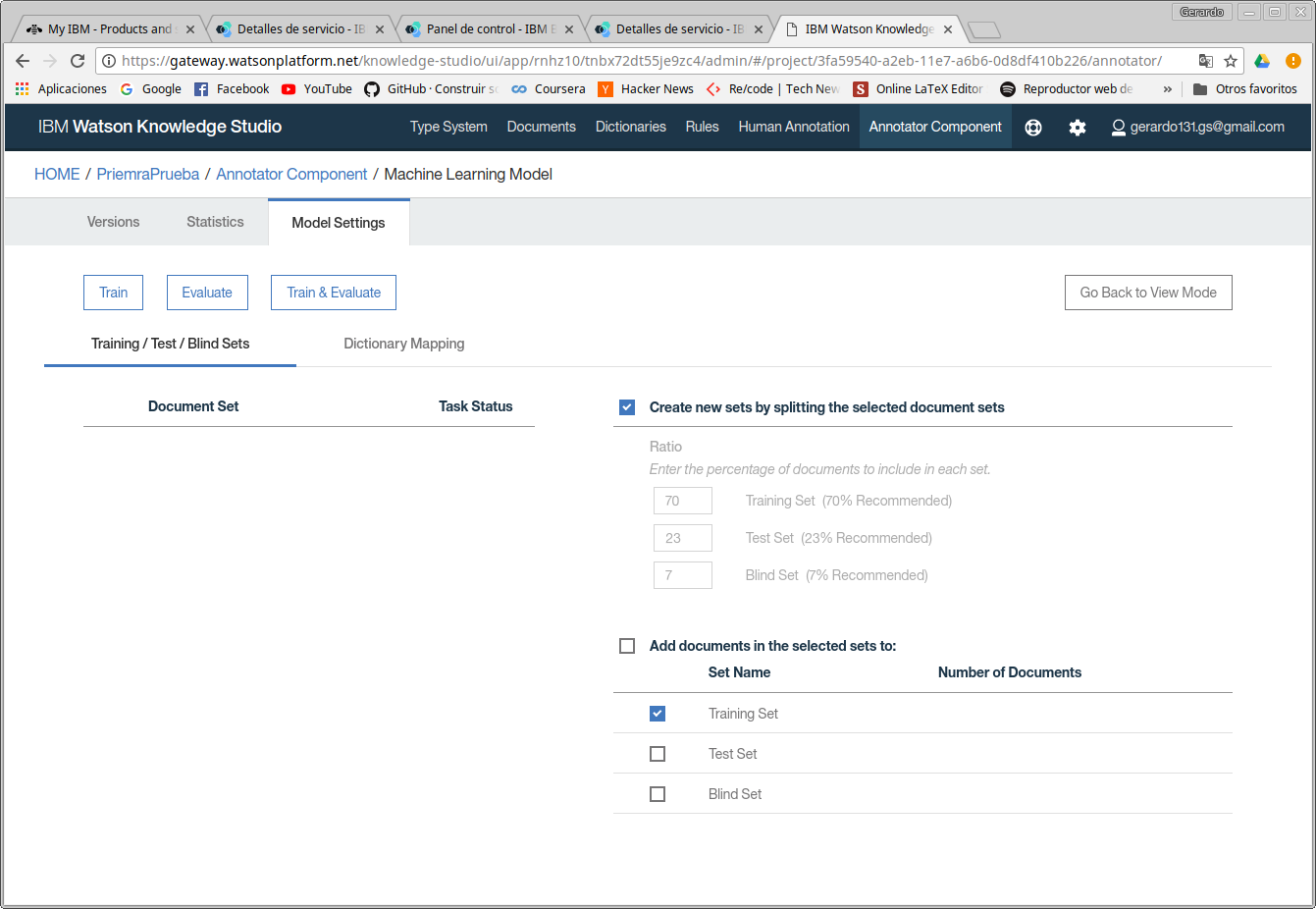Switch to the Versions tab
The height and width of the screenshot is (909, 1316).
pos(114,222)
